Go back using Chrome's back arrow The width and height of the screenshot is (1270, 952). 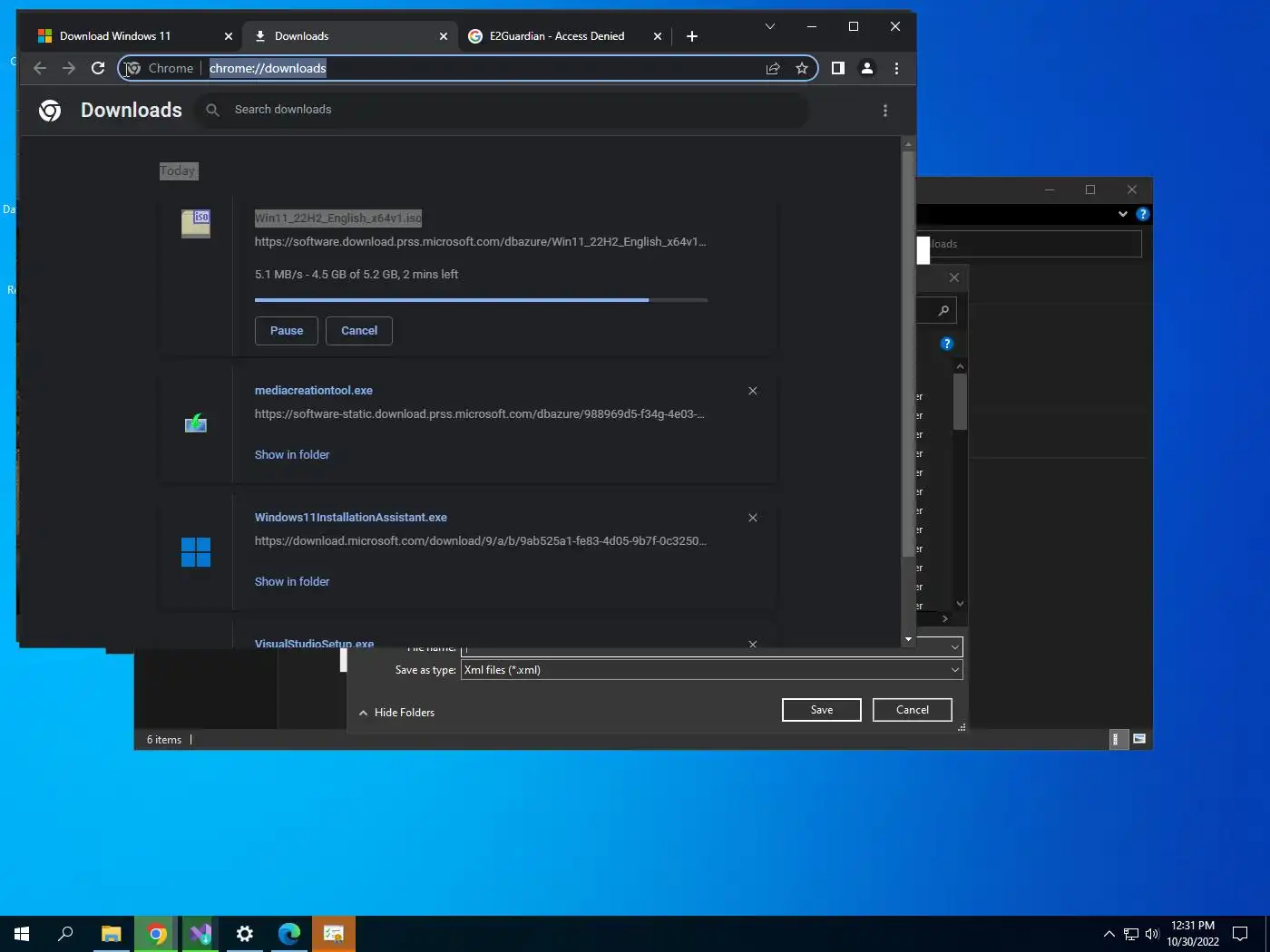tap(40, 68)
